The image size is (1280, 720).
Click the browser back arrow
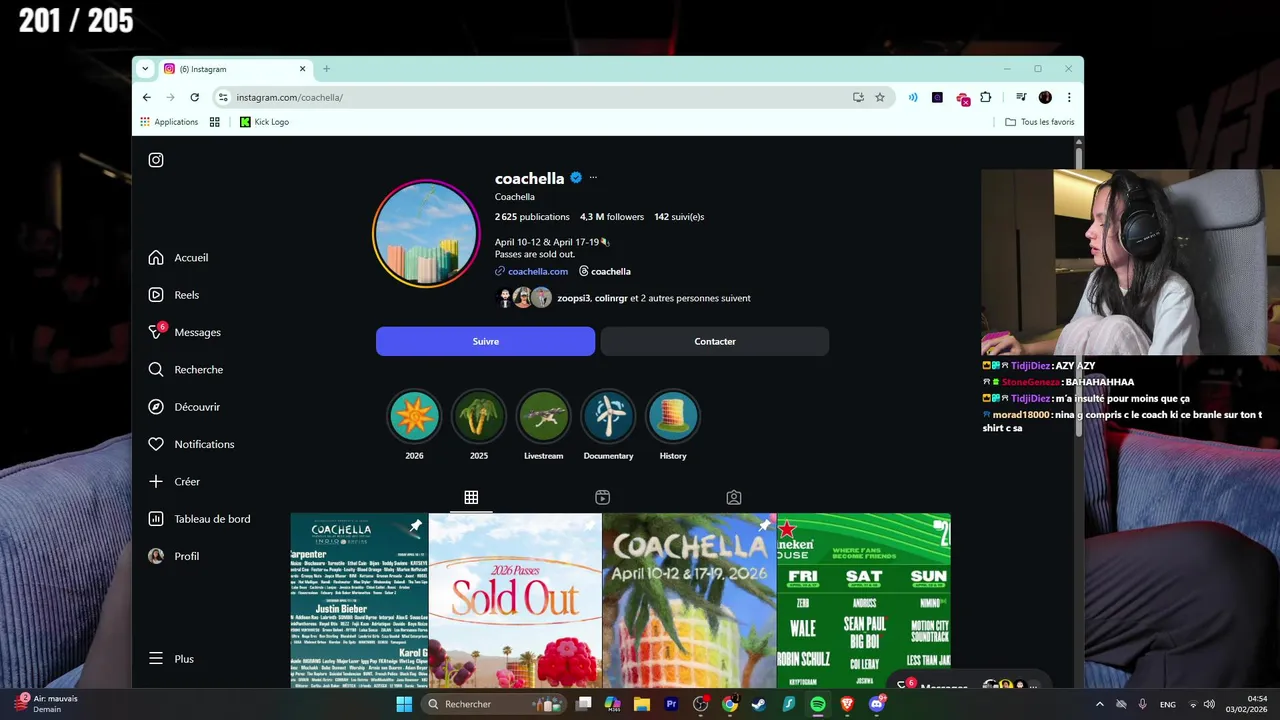146,97
